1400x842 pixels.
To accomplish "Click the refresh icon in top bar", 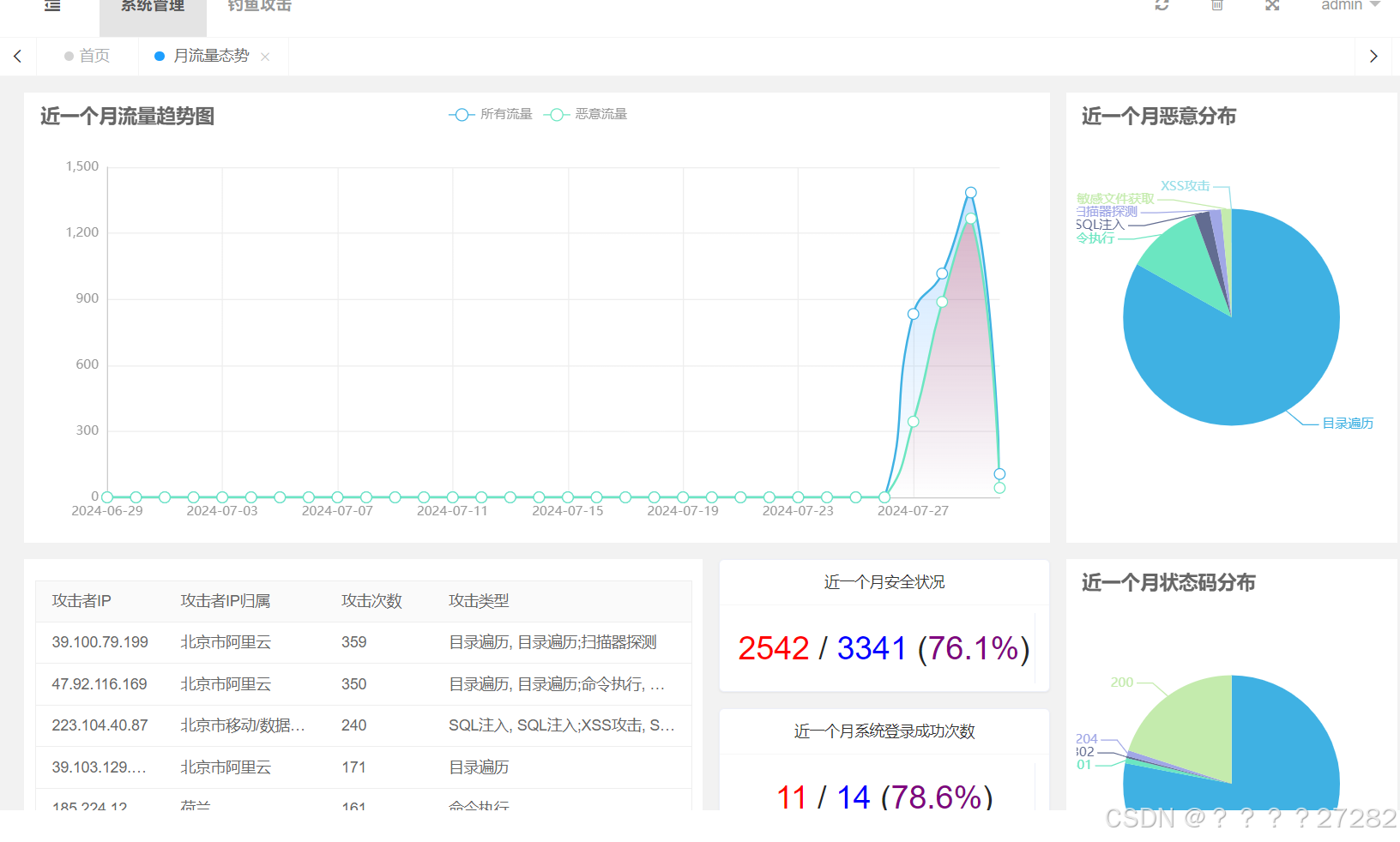I will 1162,5.
